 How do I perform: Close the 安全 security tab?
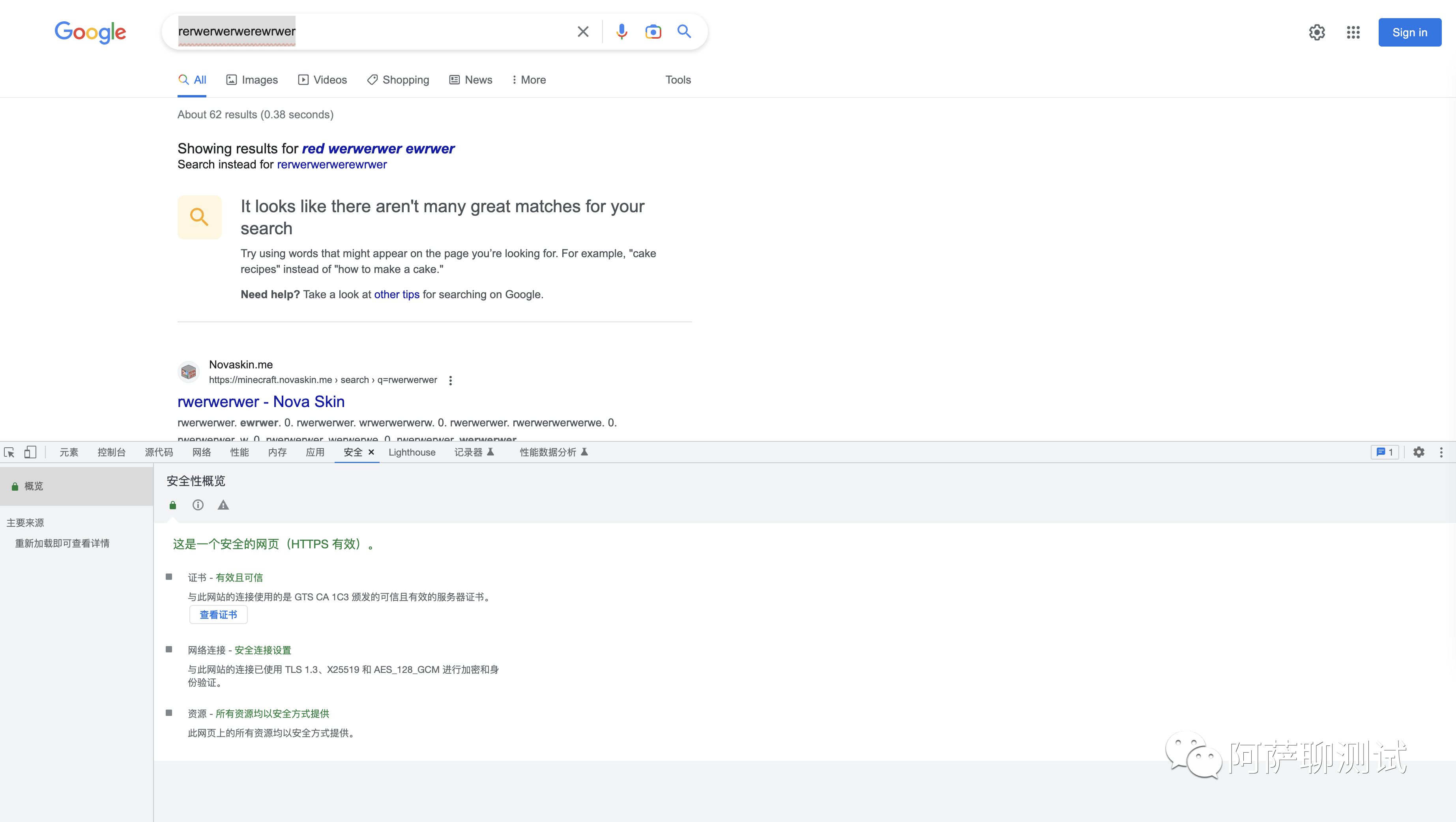[371, 452]
